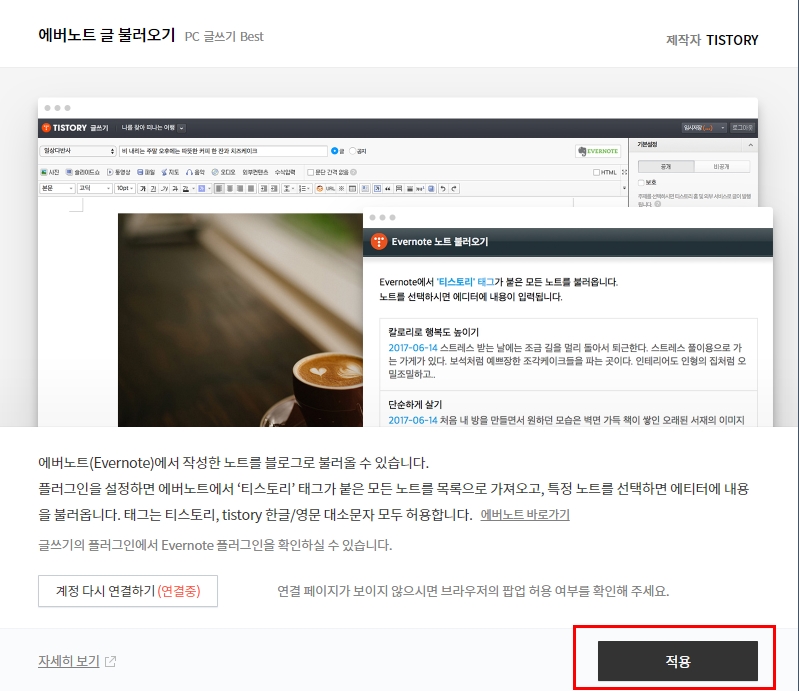This screenshot has width=799, height=691.
Task: Click the 제작자 TISTORY author text
Action: click(712, 40)
